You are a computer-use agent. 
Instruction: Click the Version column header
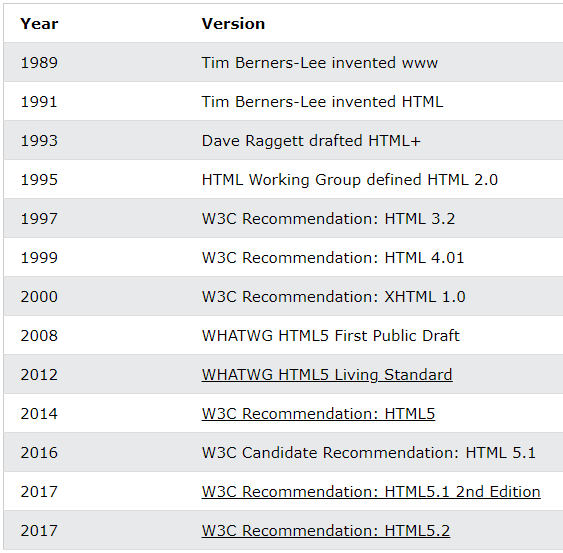(233, 24)
